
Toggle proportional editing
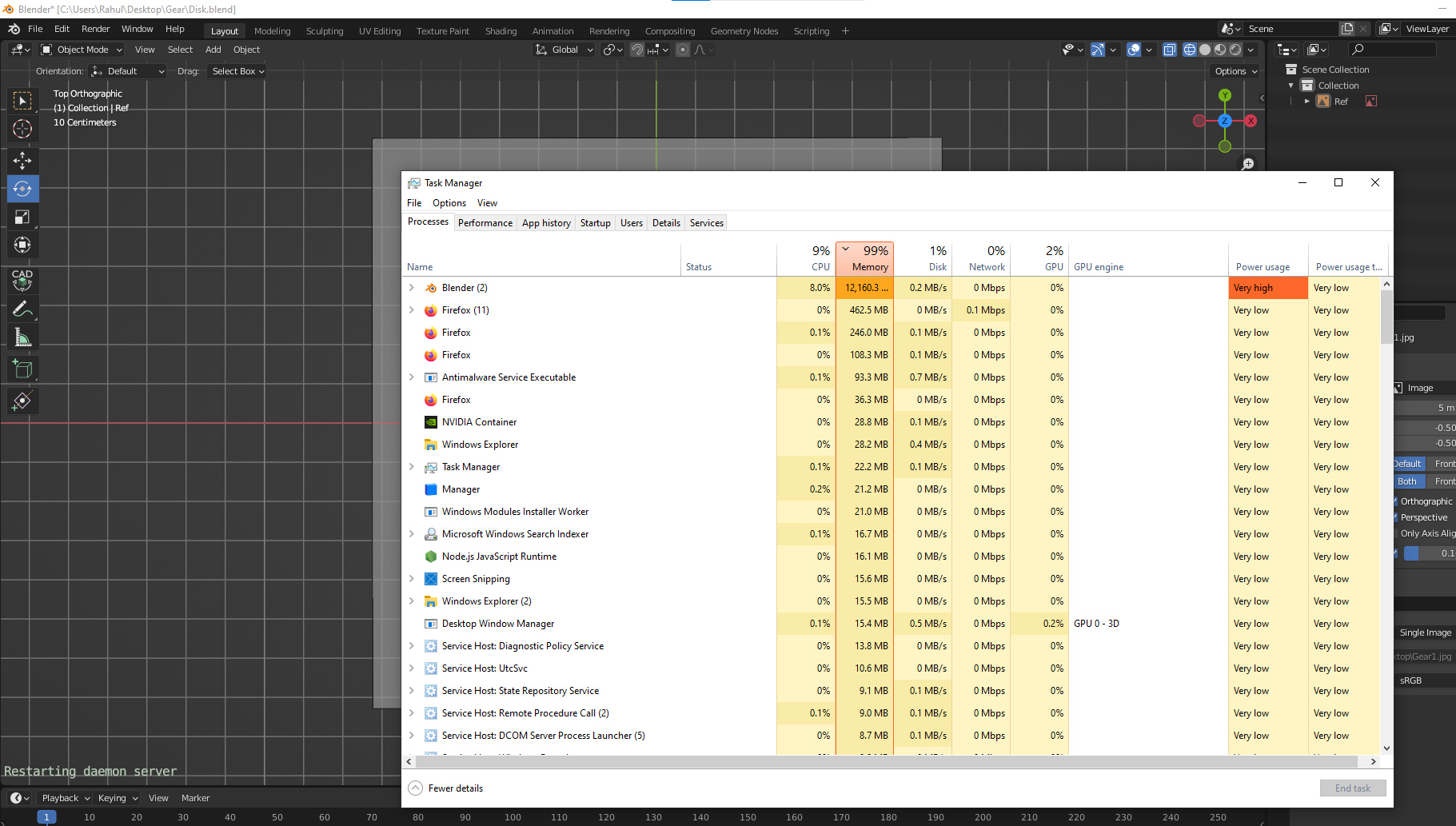point(681,50)
